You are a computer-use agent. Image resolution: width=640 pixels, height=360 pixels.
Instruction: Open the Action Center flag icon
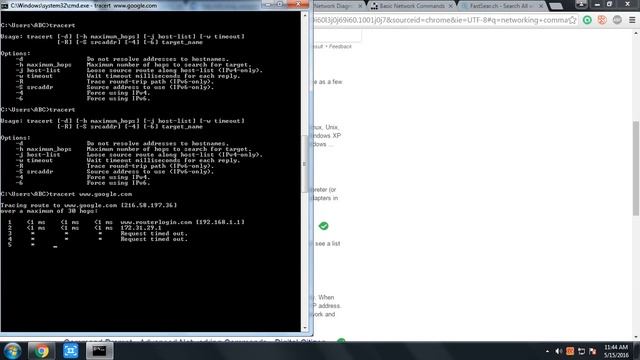[593, 351]
